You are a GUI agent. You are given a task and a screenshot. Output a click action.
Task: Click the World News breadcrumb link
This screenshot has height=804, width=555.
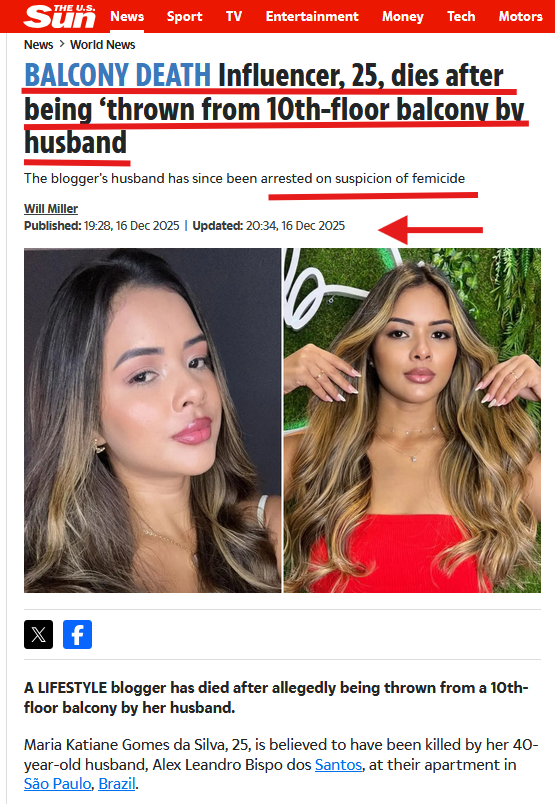click(x=103, y=45)
